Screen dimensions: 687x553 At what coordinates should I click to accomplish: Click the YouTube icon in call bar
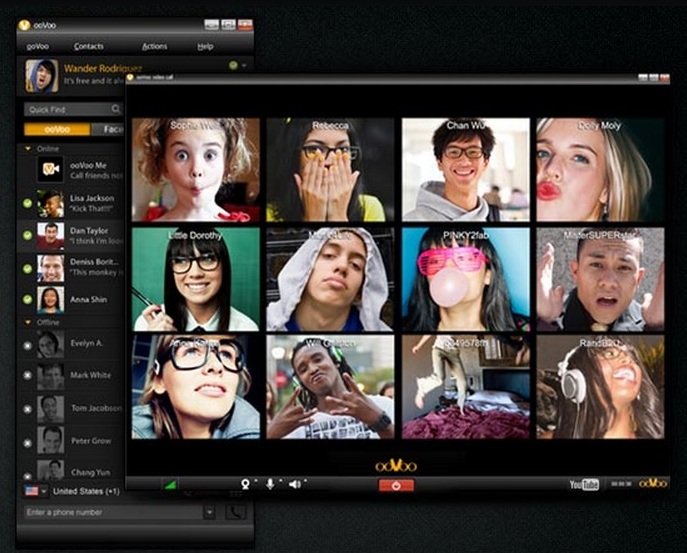(x=584, y=484)
